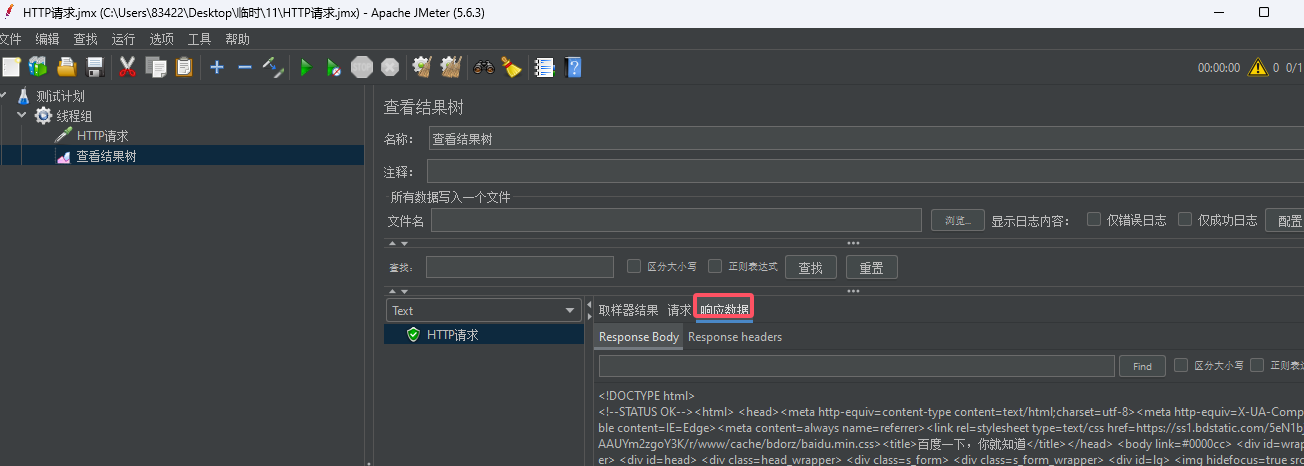Select 查看结果树 listener in the tree

click(106, 156)
